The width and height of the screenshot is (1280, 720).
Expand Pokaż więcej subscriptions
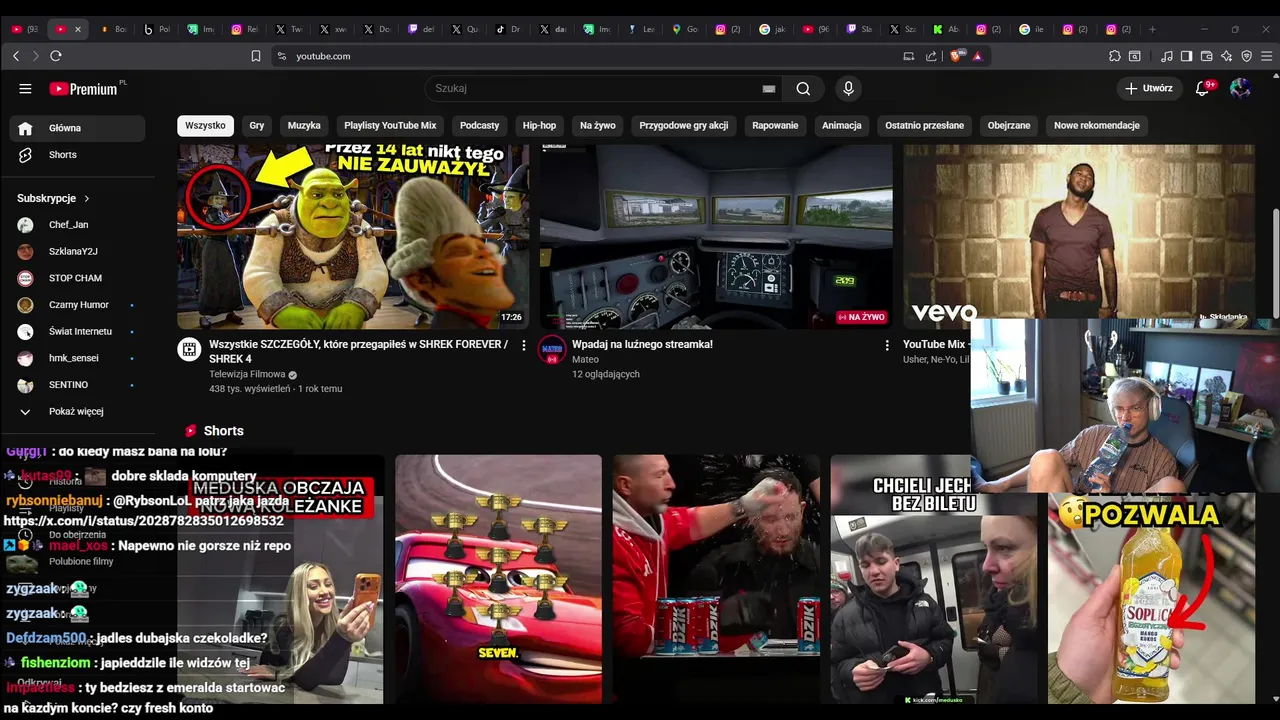pyautogui.click(x=77, y=411)
